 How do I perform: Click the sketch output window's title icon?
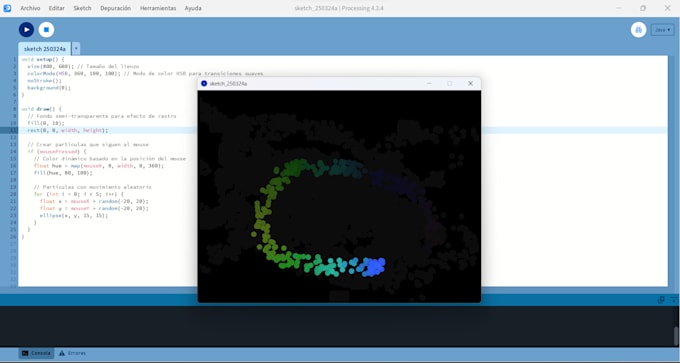pyautogui.click(x=204, y=83)
